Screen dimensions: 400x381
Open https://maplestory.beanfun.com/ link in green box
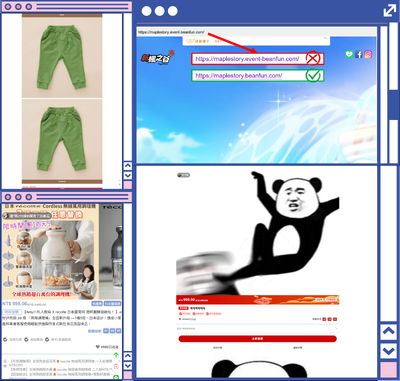coord(239,76)
